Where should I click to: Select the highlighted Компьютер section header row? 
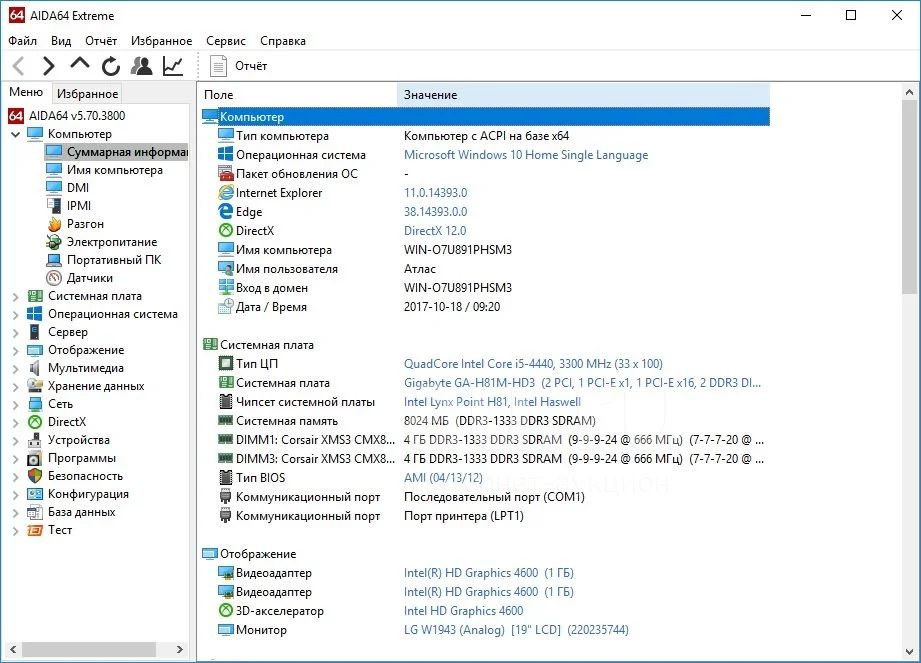[485, 117]
